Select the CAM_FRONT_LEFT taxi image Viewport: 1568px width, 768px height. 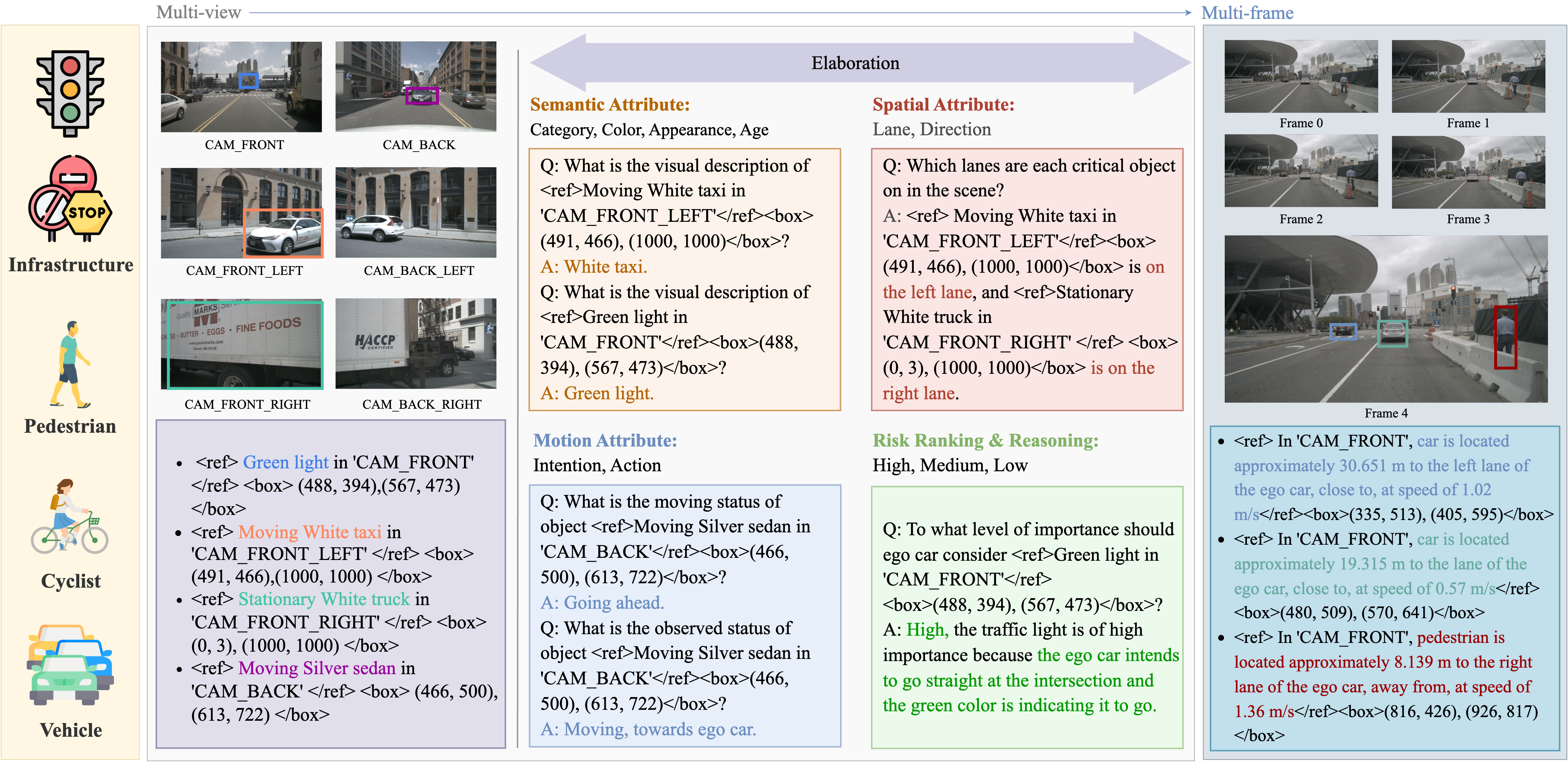point(241,213)
